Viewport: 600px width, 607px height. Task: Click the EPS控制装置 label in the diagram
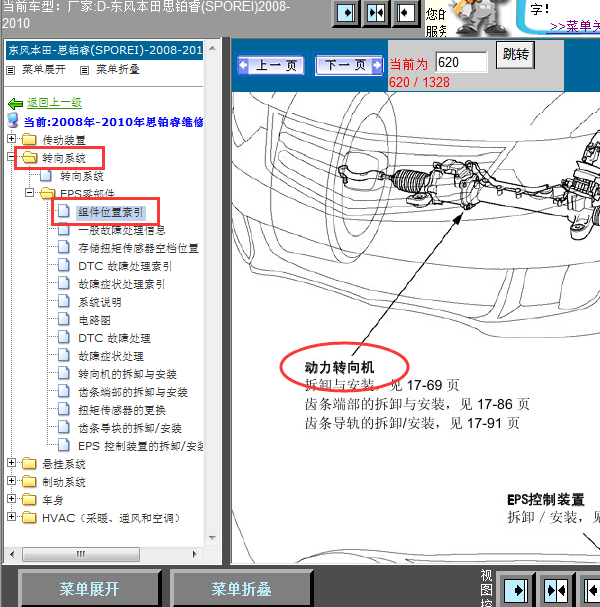point(545,499)
